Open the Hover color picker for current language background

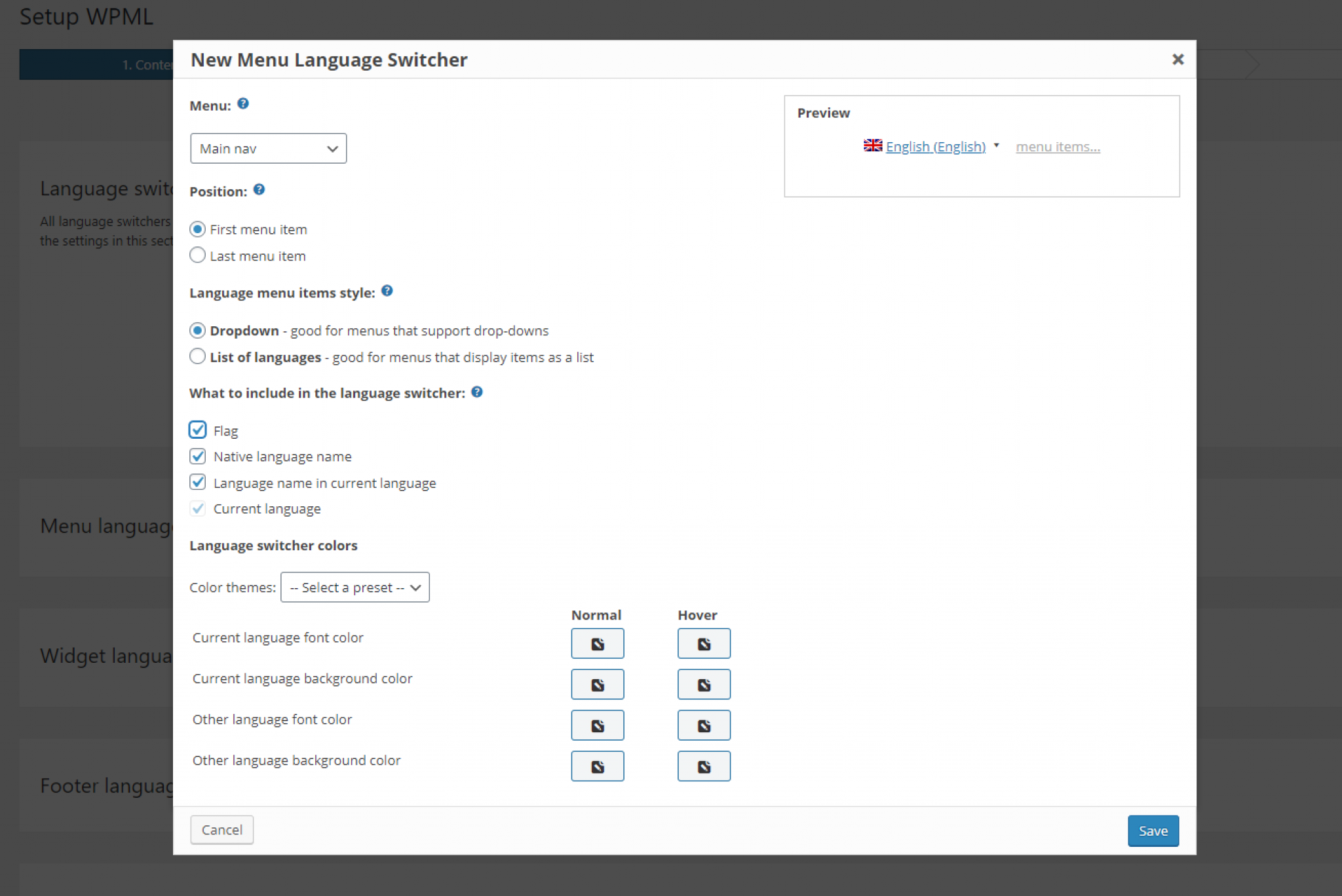pyautogui.click(x=703, y=684)
